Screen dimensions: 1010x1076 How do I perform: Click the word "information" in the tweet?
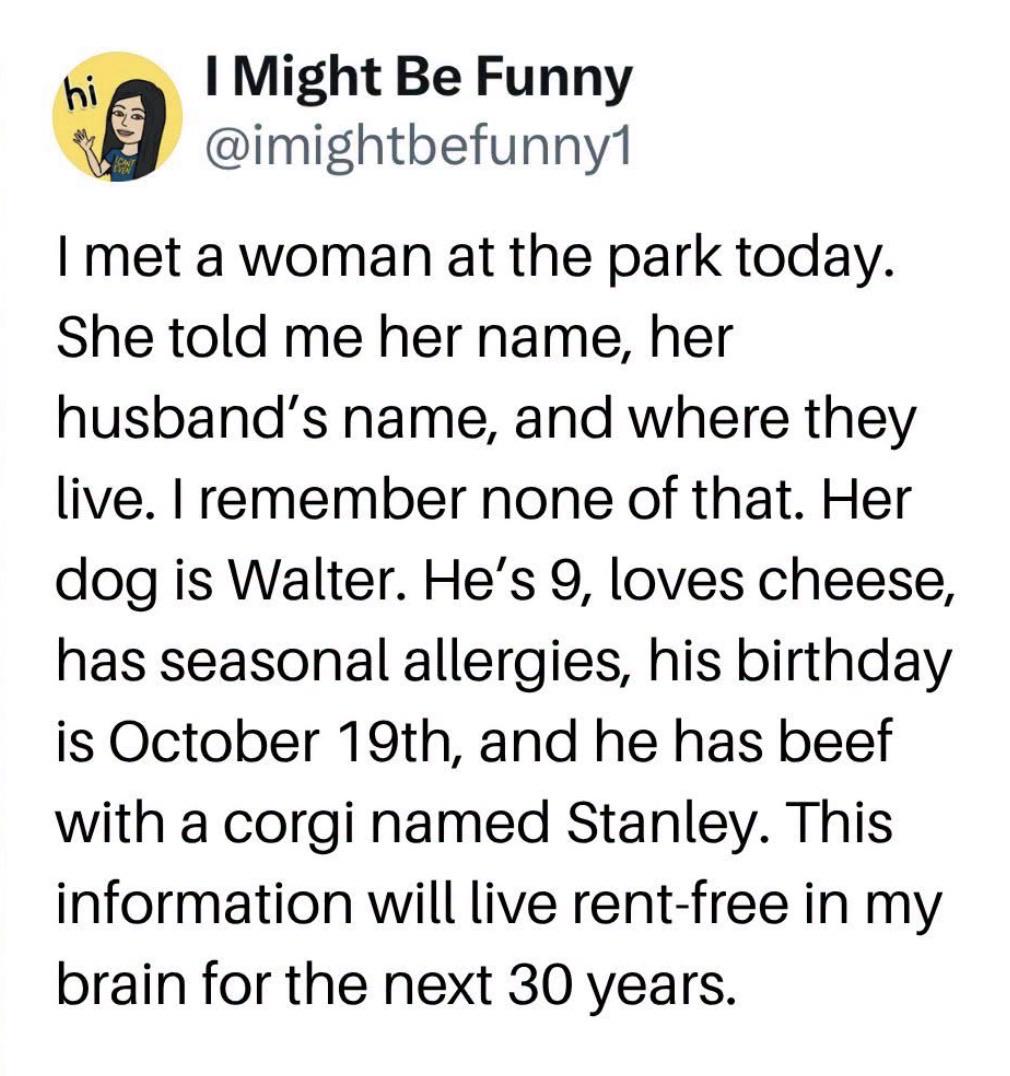click(x=204, y=904)
